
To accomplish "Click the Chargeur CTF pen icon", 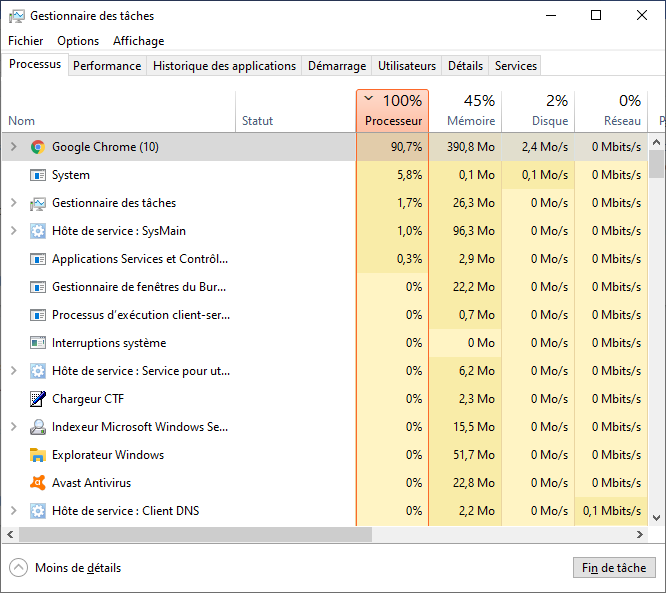I will tap(38, 399).
